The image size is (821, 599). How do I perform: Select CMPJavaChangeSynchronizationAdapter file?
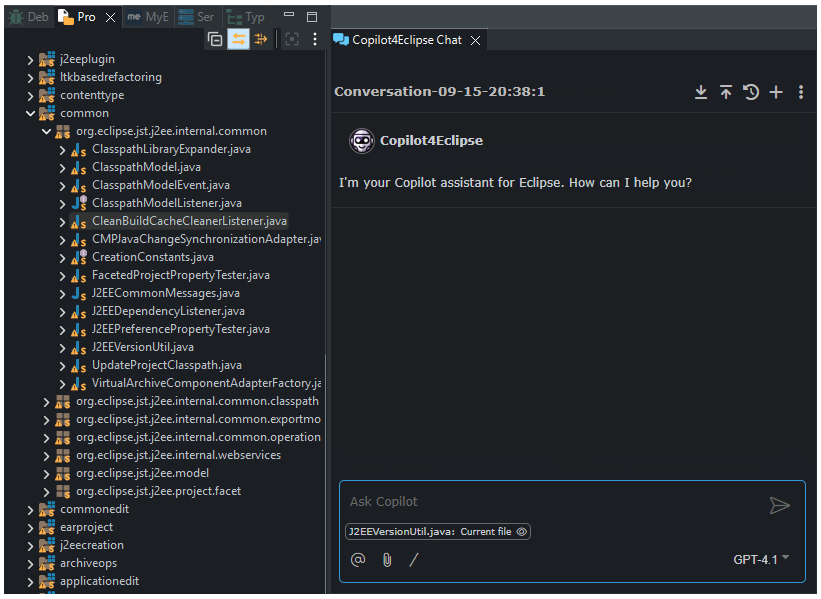coord(206,239)
